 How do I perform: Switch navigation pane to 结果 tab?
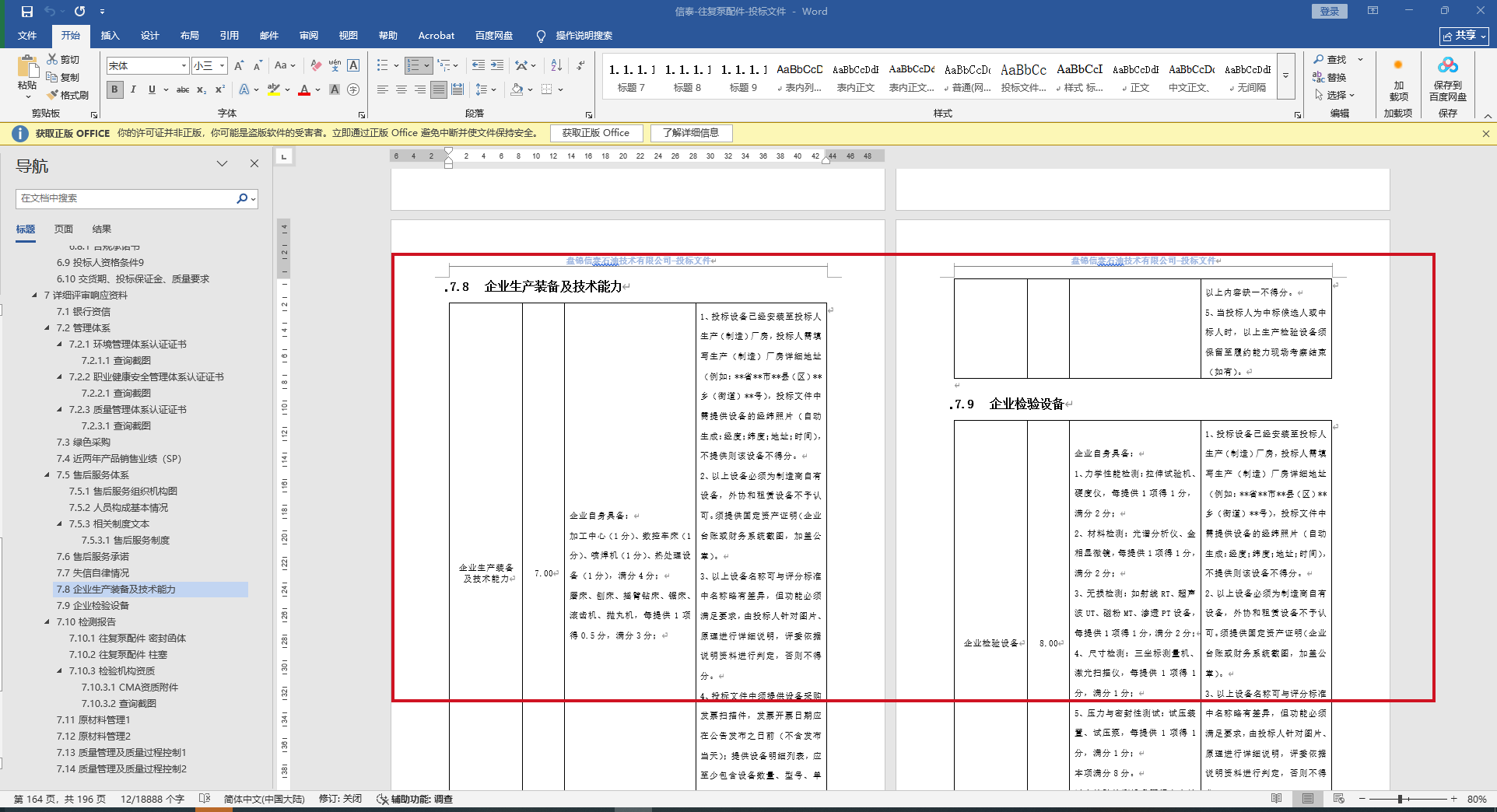(102, 229)
